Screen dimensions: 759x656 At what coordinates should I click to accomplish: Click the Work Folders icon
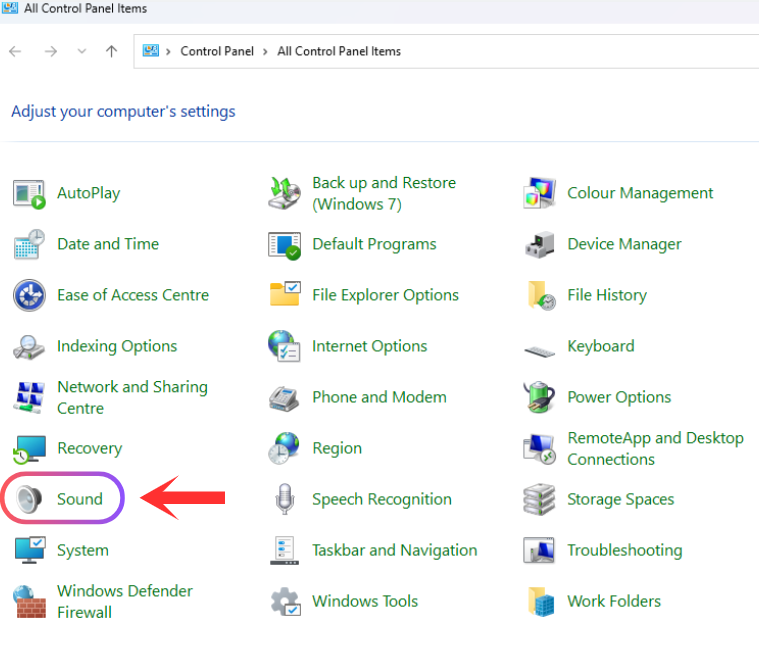541,602
